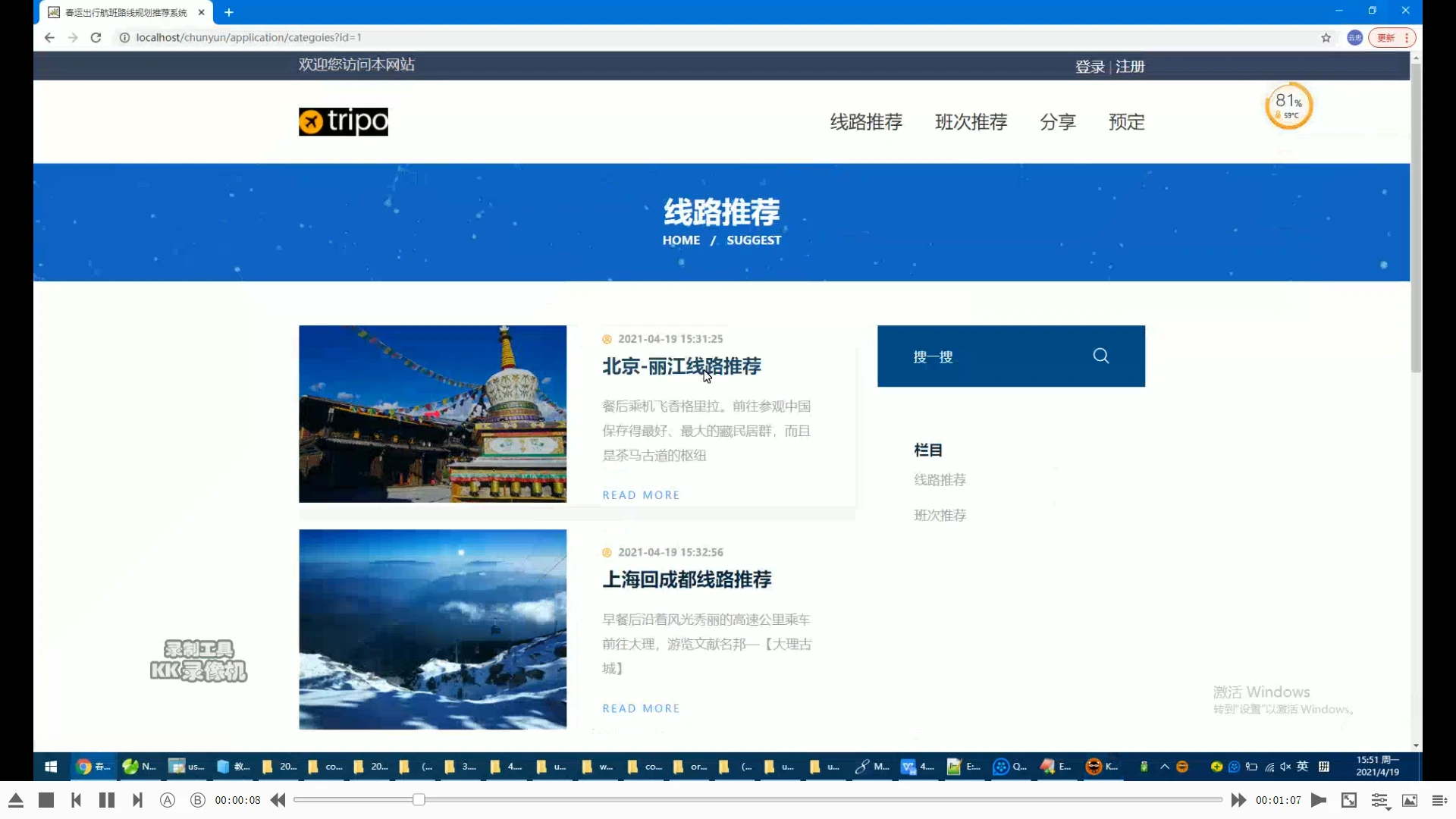Viewport: 1456px width, 819px height.
Task: Skip to next track
Action: 137,800
